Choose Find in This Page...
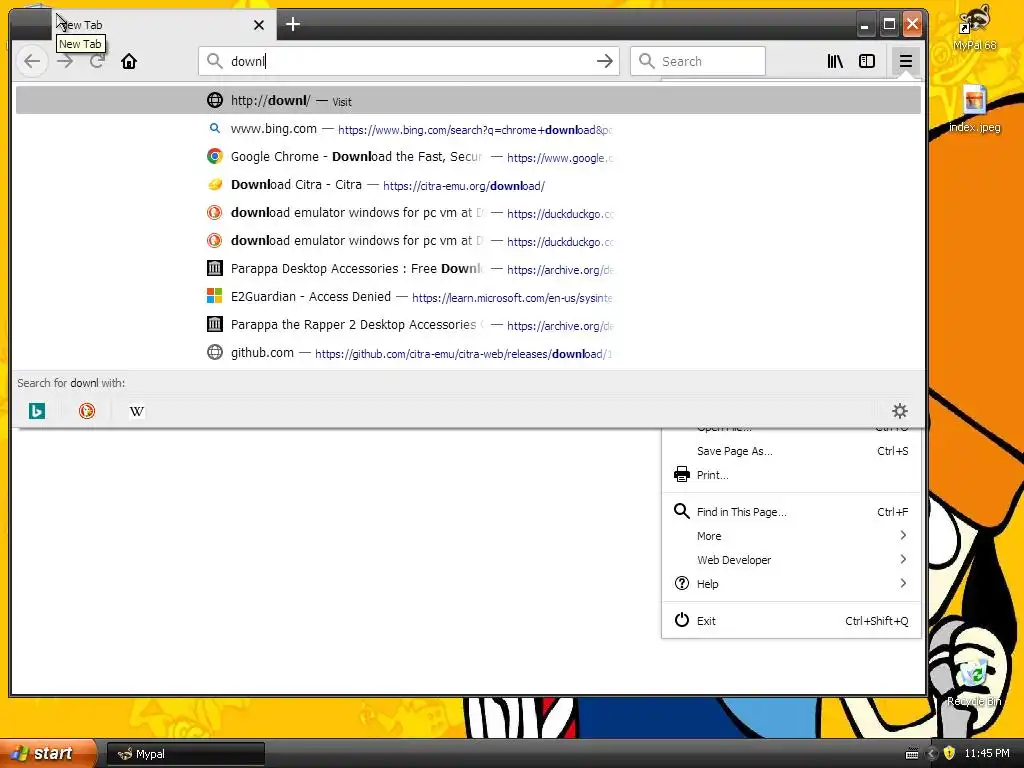 point(791,512)
